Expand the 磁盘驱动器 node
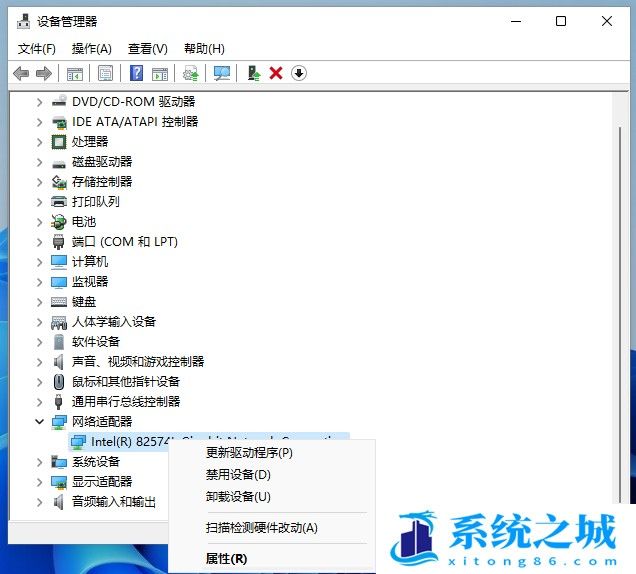The image size is (636, 574). coord(39,162)
